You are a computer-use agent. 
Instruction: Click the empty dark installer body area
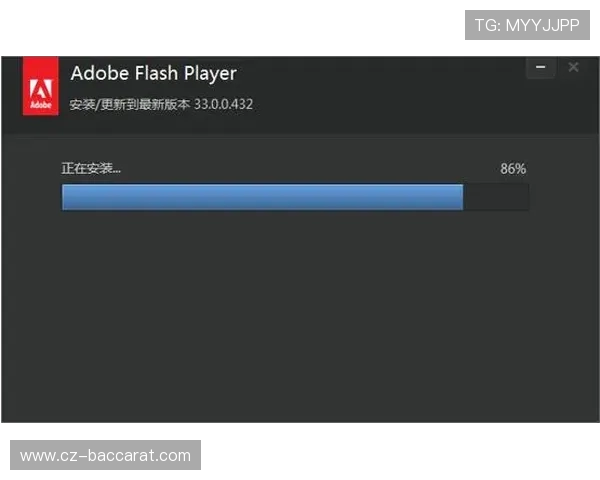tap(300, 320)
